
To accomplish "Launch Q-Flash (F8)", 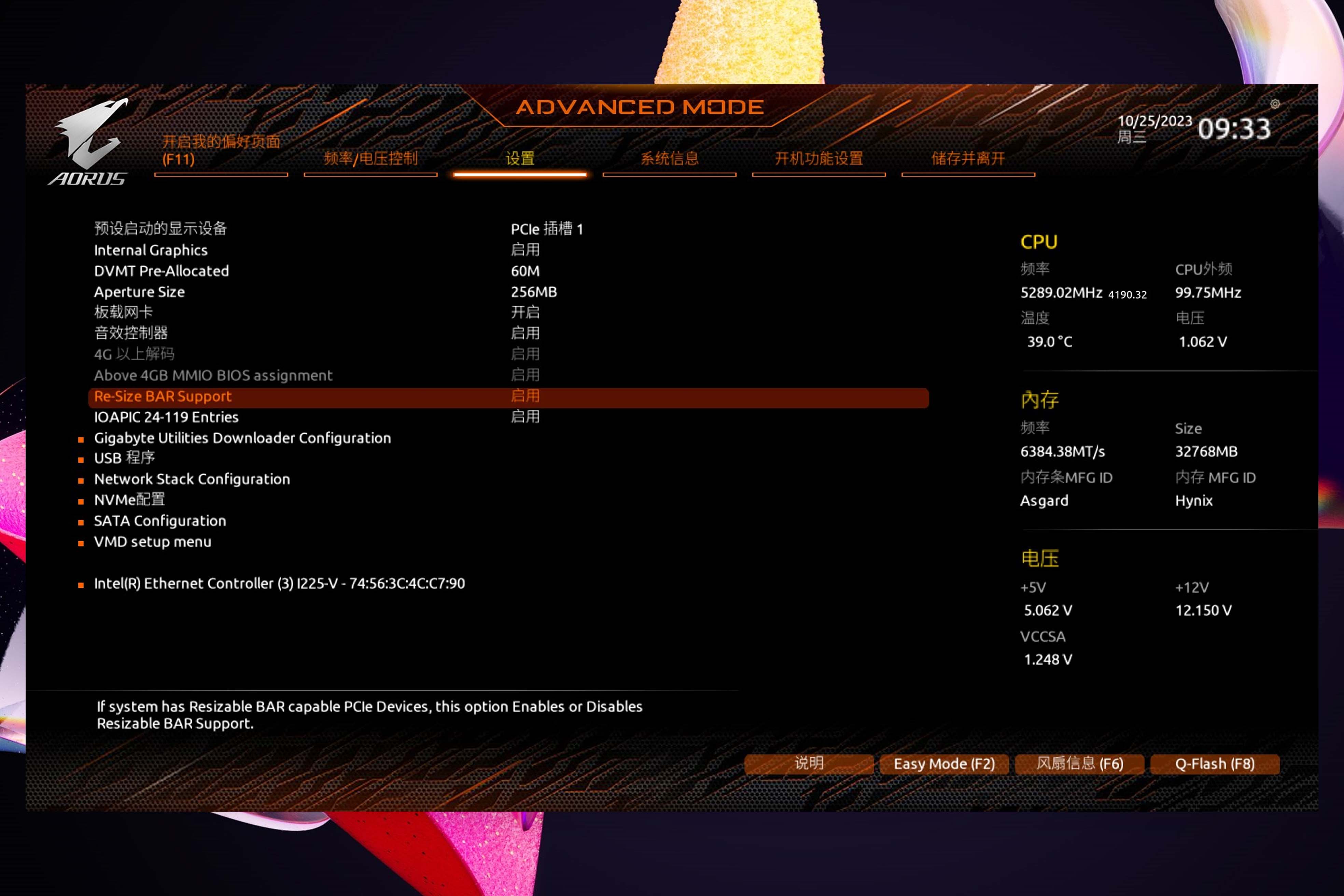I will (x=1215, y=764).
